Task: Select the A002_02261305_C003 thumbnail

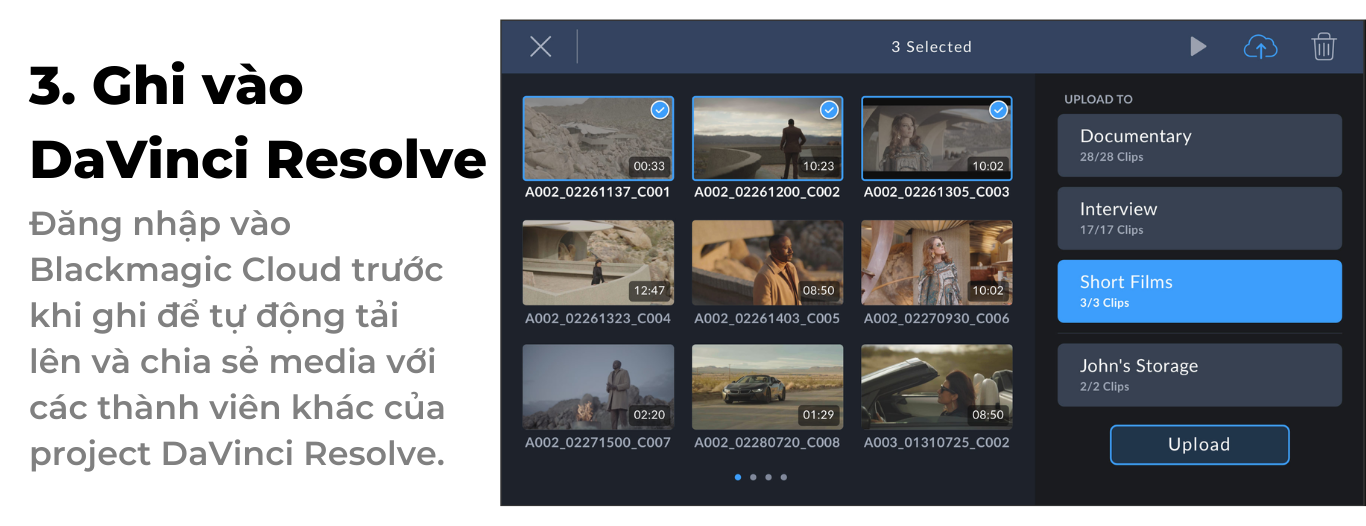Action: [x=937, y=138]
